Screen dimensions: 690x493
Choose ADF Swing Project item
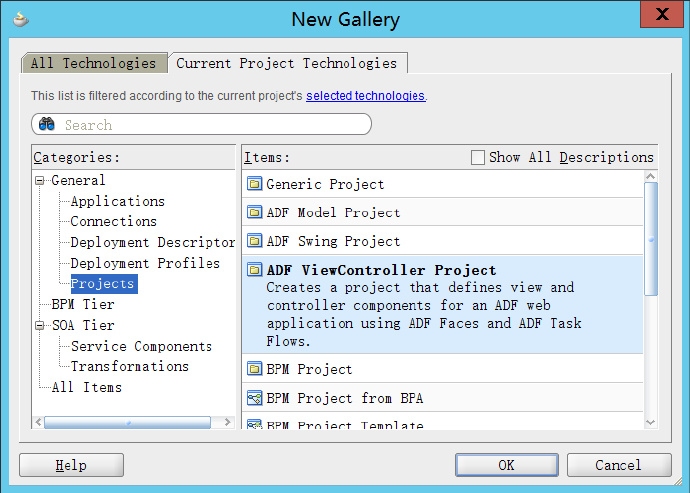(442, 241)
